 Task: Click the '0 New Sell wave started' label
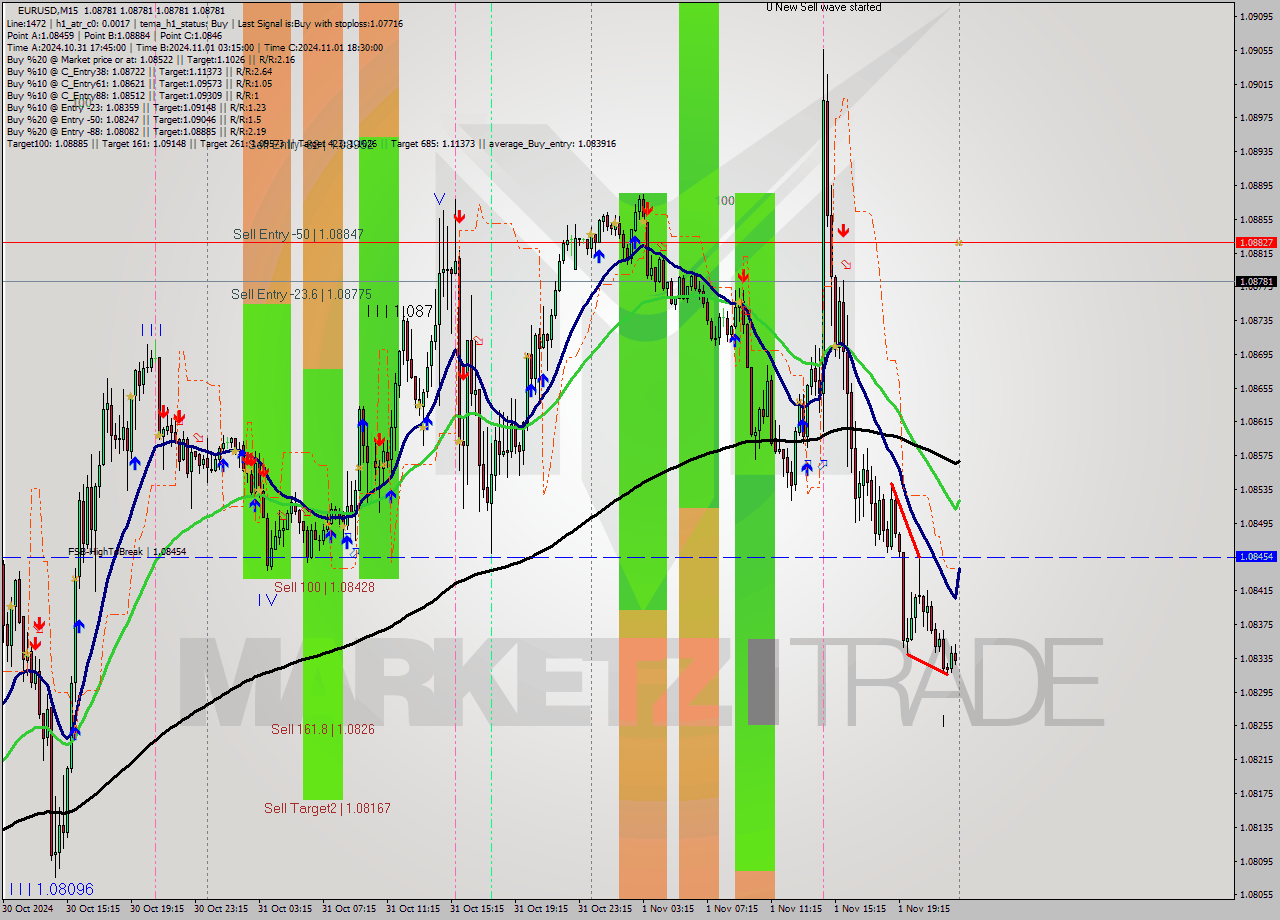824,7
